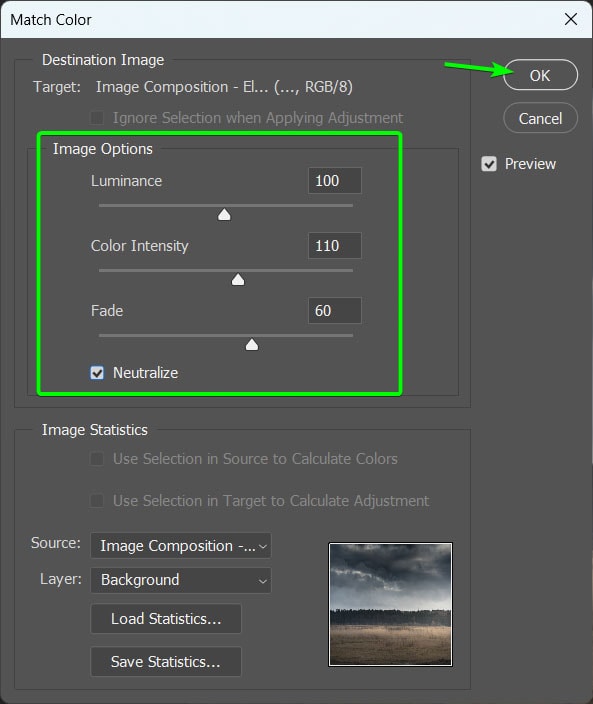
Task: Click the Fade slider handle
Action: [252, 344]
